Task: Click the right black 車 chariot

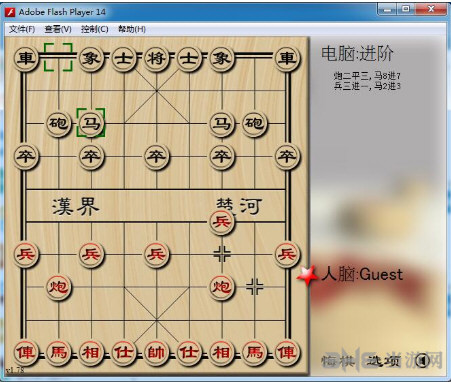Action: coord(287,58)
